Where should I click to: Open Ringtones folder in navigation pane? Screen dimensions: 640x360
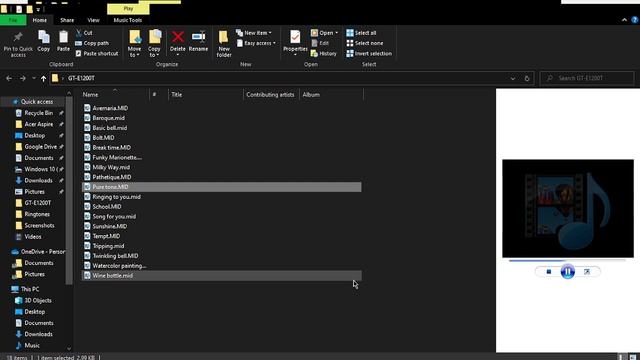(37, 214)
